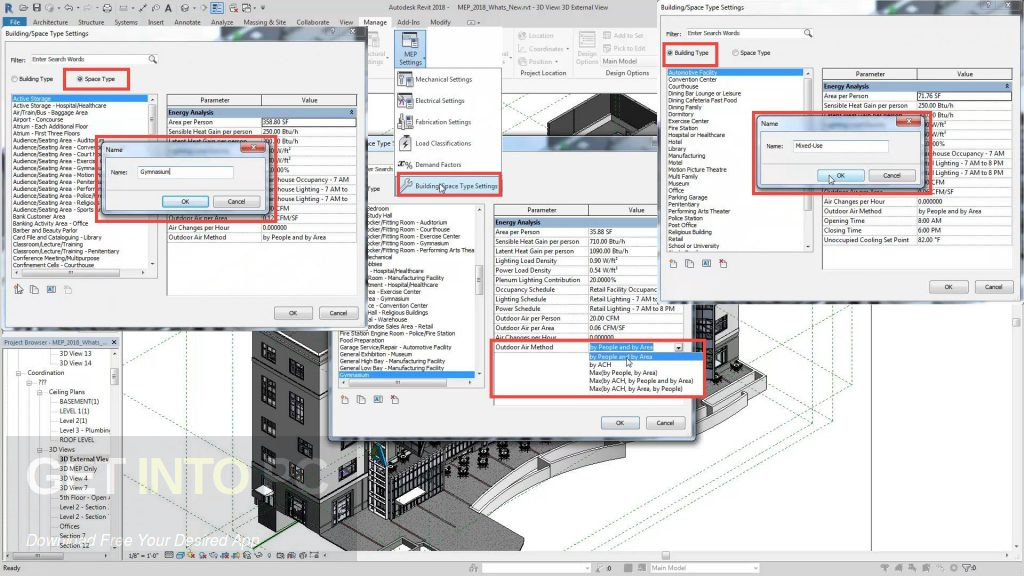Screen dimensions: 1024x576
Task: Select Building/Space Type Settings menu entry
Action: [x=449, y=186]
